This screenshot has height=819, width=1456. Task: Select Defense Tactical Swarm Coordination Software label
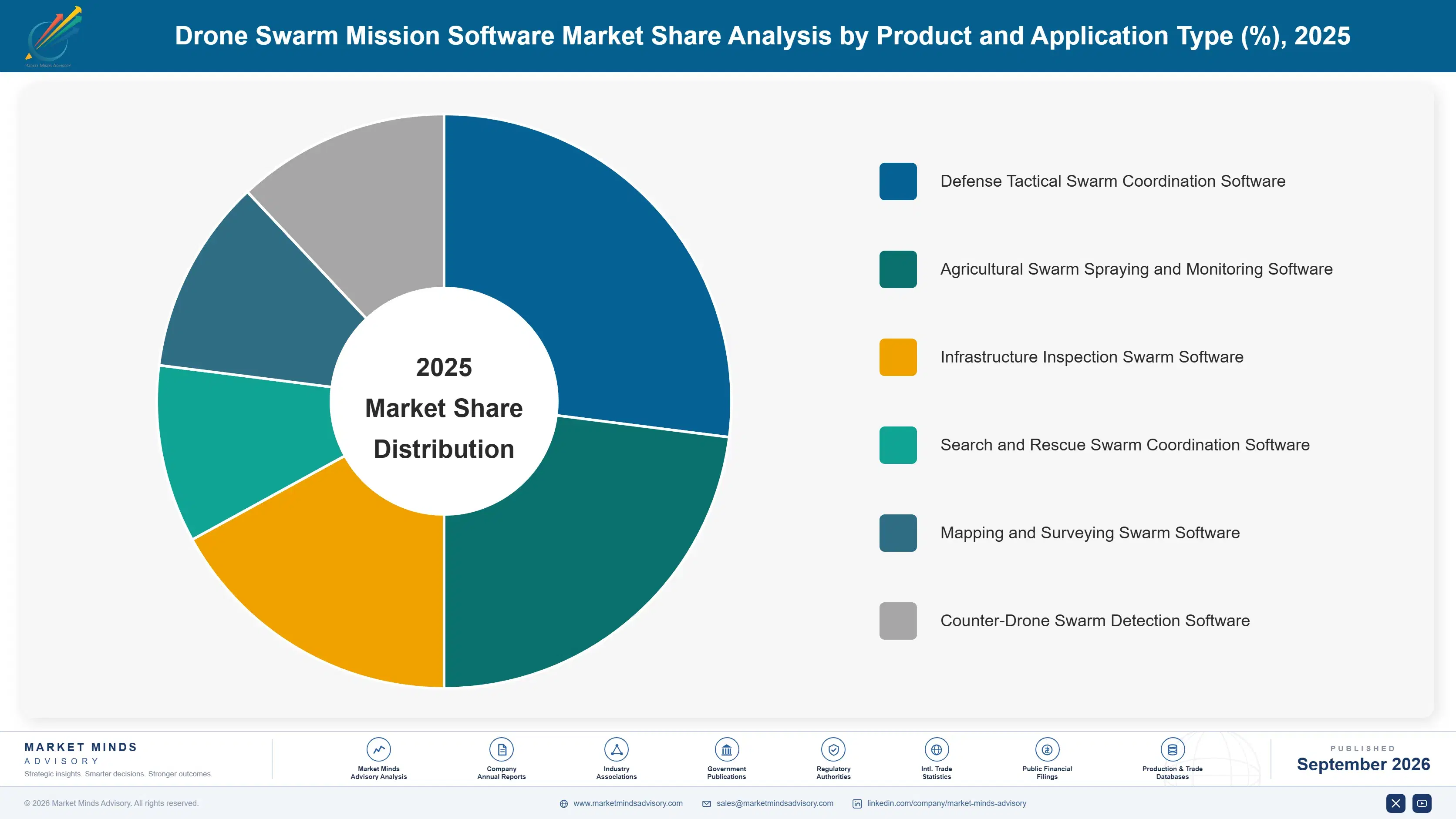coord(1112,181)
